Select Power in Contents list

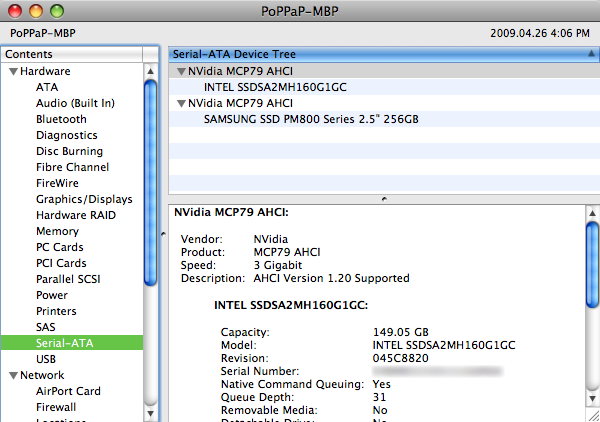click(x=52, y=295)
